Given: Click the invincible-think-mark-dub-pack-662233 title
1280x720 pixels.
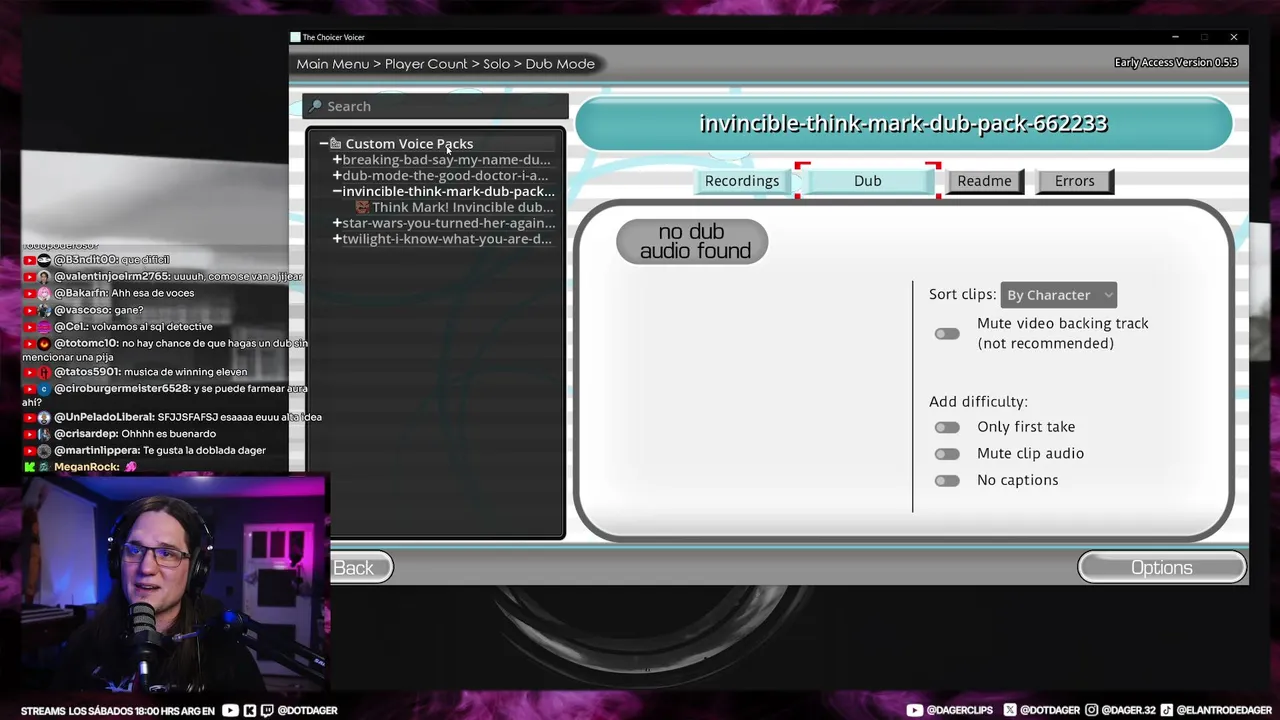Looking at the screenshot, I should (x=903, y=123).
